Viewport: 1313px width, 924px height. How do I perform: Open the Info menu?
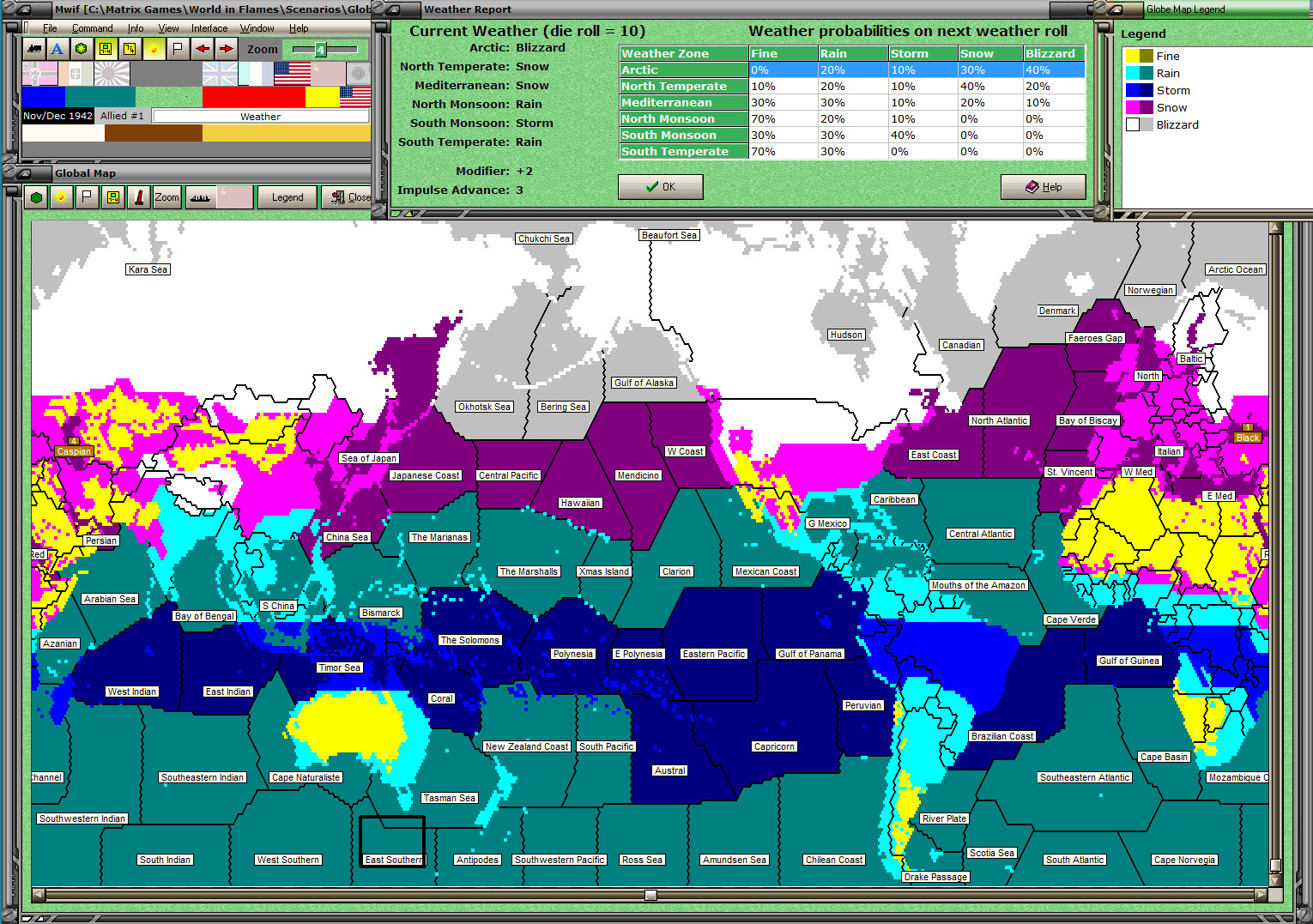[x=136, y=28]
